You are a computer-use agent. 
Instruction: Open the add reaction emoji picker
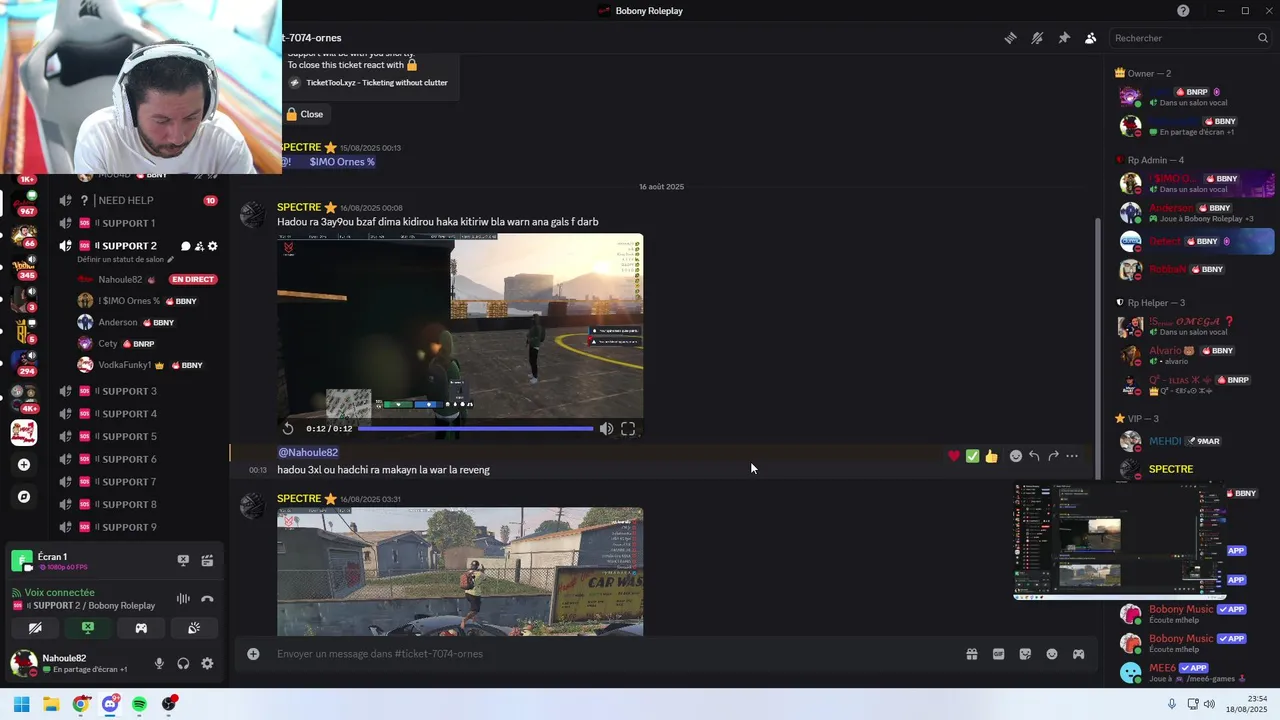point(1016,456)
